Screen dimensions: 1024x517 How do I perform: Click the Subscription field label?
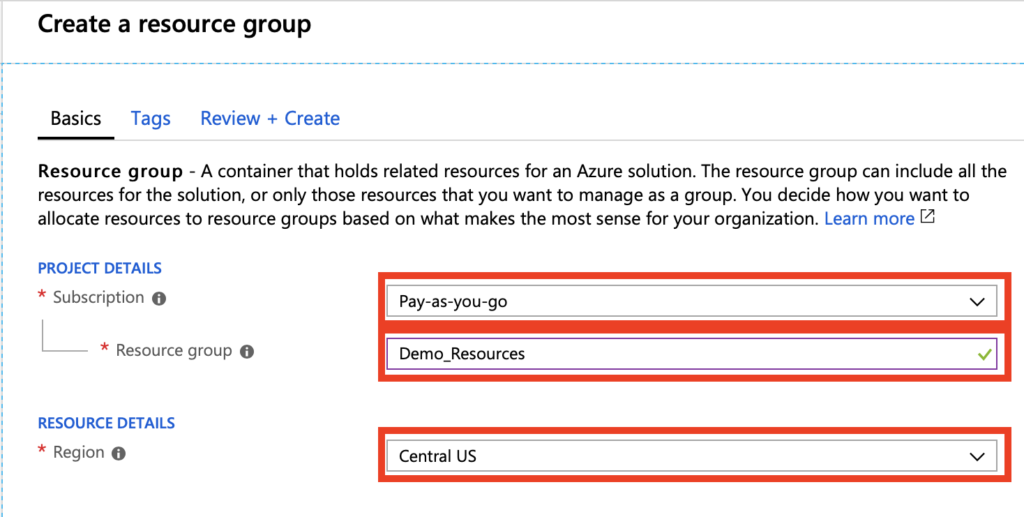click(x=98, y=298)
